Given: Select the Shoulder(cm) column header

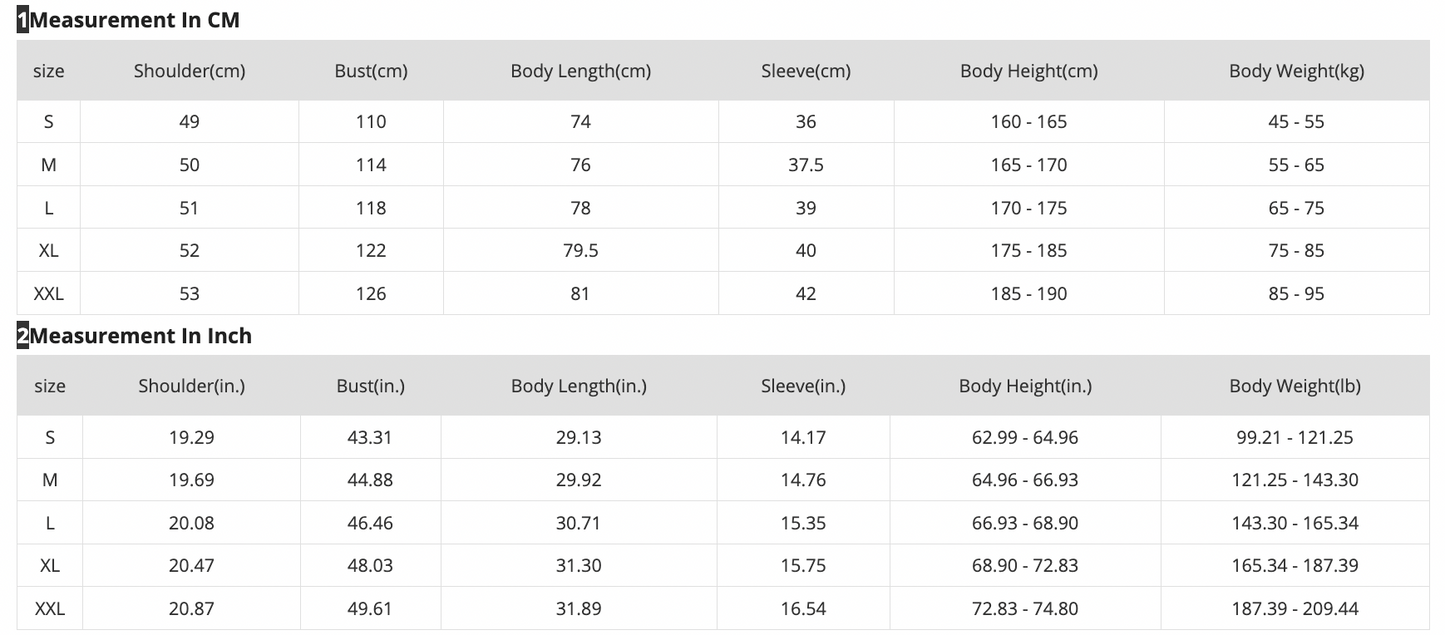Looking at the screenshot, I should click(189, 71).
